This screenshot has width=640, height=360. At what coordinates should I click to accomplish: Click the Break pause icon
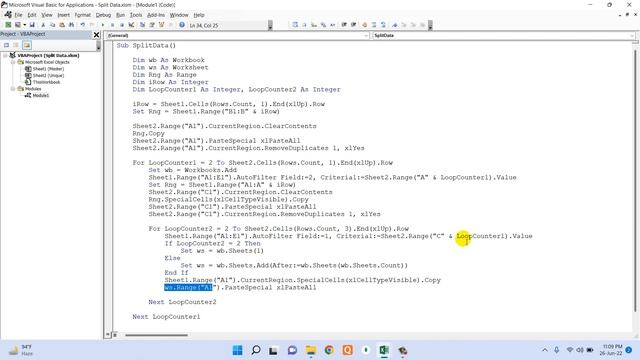tap(113, 25)
